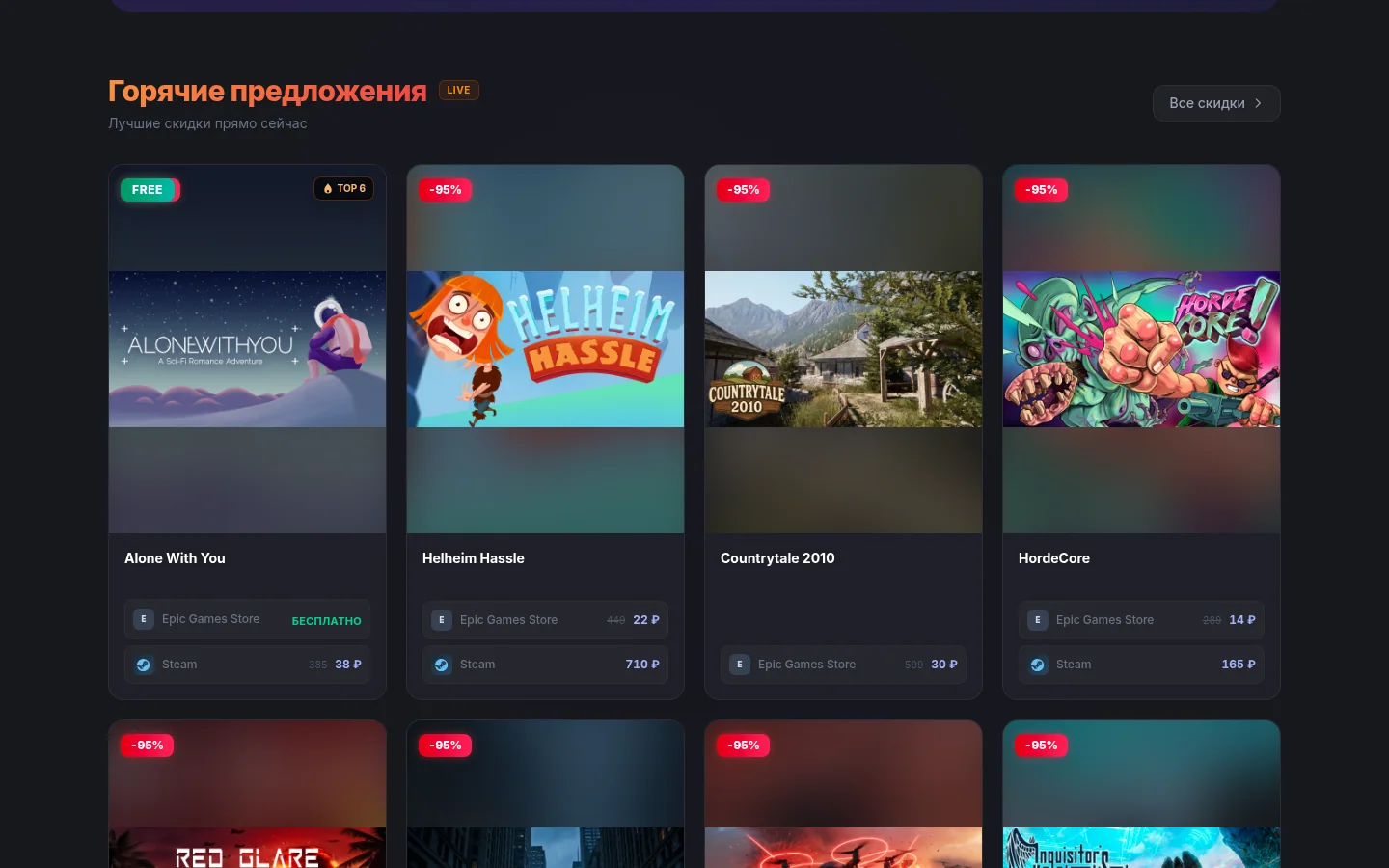Click the LIVE badge next to heading
The height and width of the screenshot is (868, 1389).
coord(458,90)
